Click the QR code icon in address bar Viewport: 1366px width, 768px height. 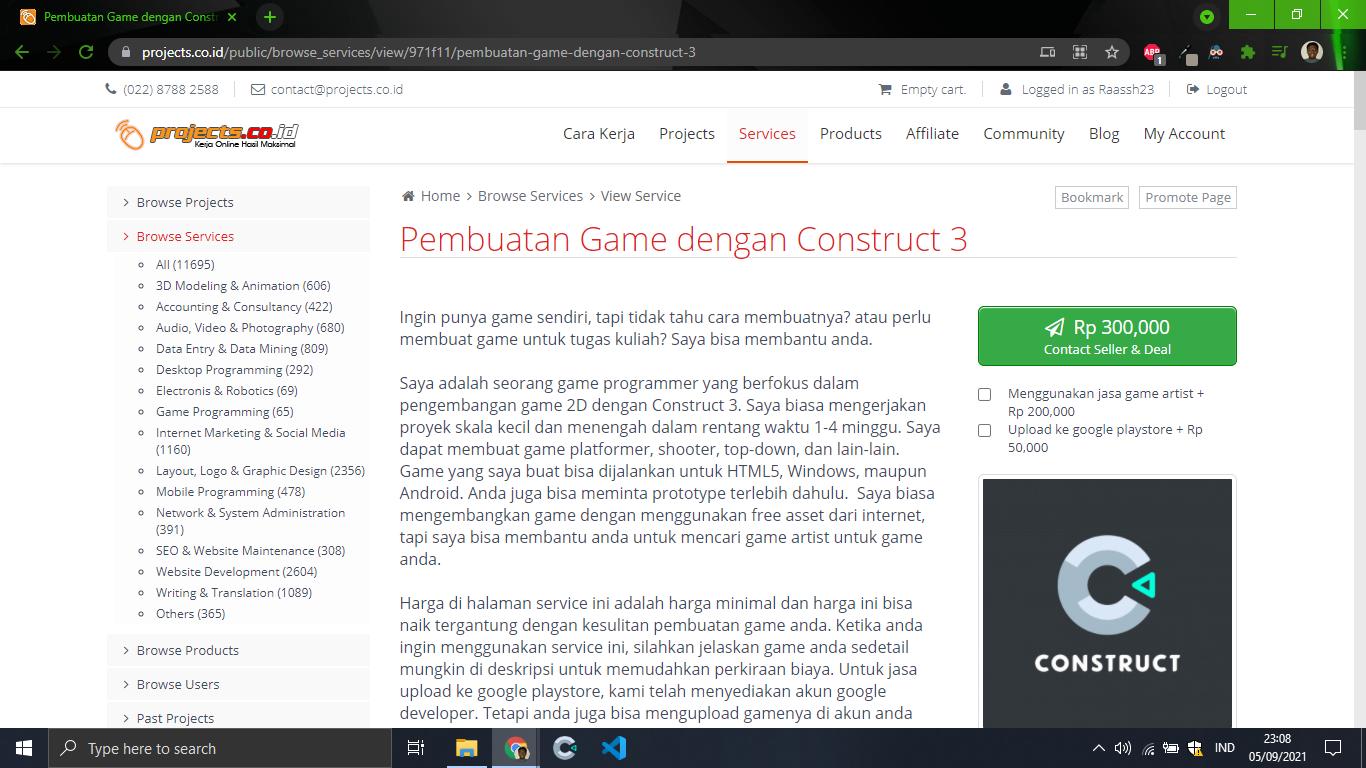tap(1080, 52)
